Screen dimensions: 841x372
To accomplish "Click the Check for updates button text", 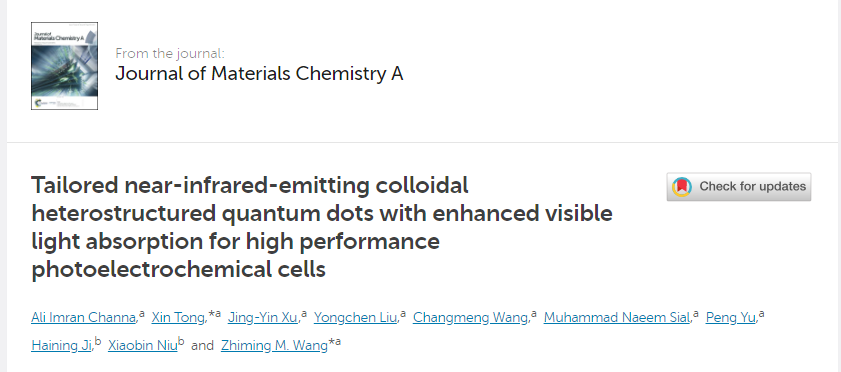I will [753, 187].
